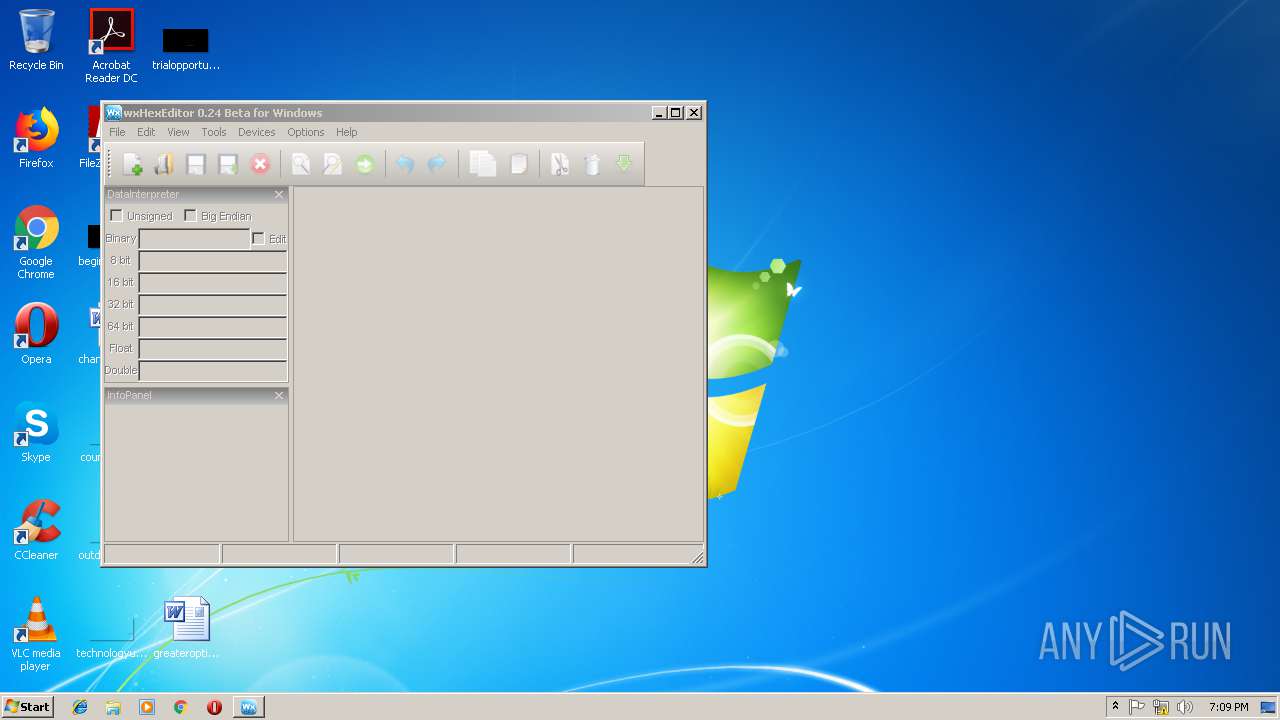Click the Save File toolbar icon
Screen dimensions: 1280x720
click(196, 164)
